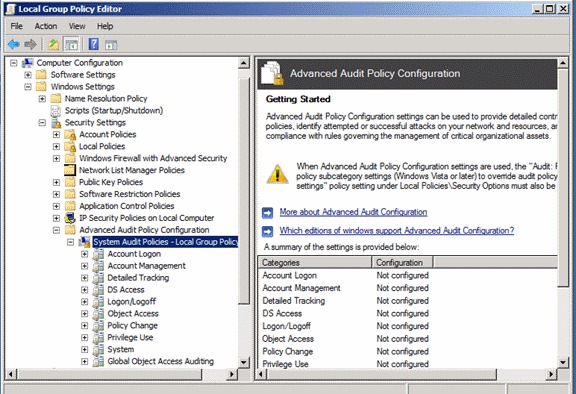Toggle the Show/Hide Action Pane icon
The height and width of the screenshot is (394, 576).
coord(111,45)
